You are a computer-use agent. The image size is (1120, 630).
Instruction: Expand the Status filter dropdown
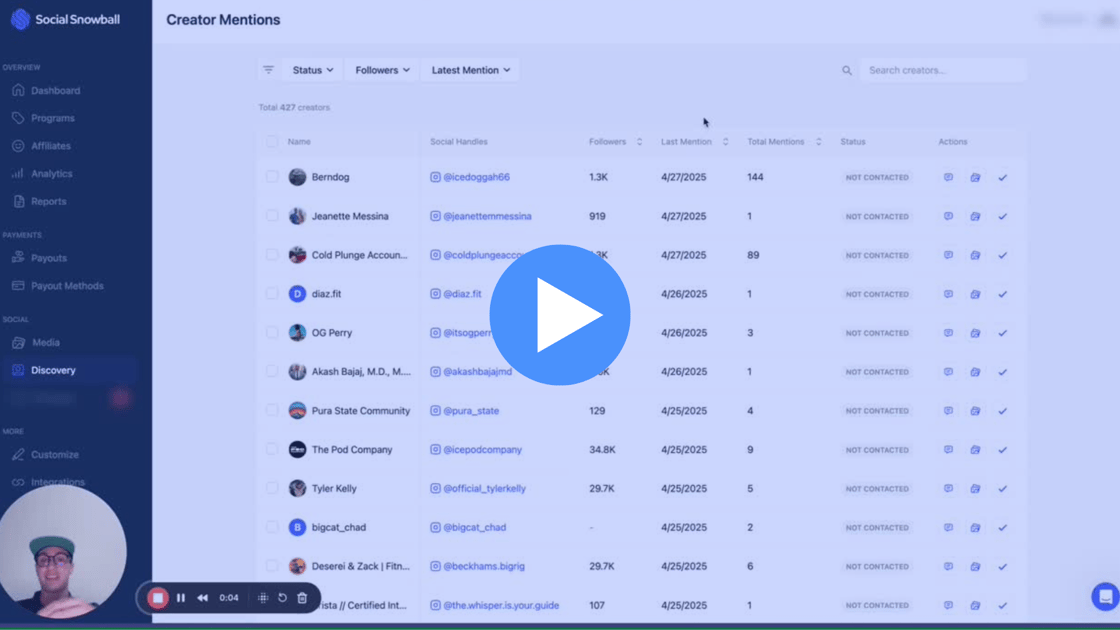(313, 70)
